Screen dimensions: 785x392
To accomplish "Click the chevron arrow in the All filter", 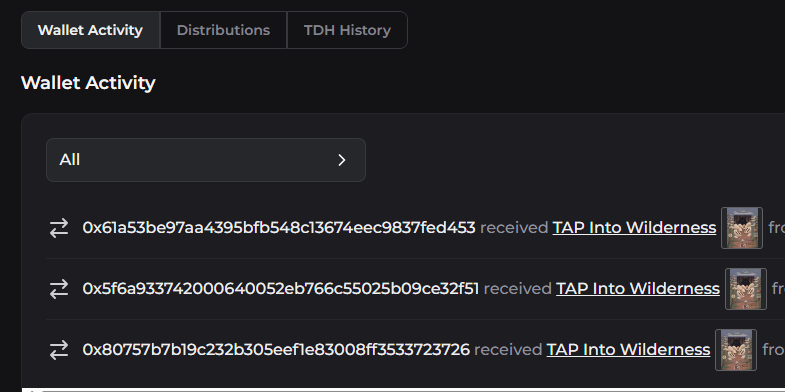I will pos(342,160).
